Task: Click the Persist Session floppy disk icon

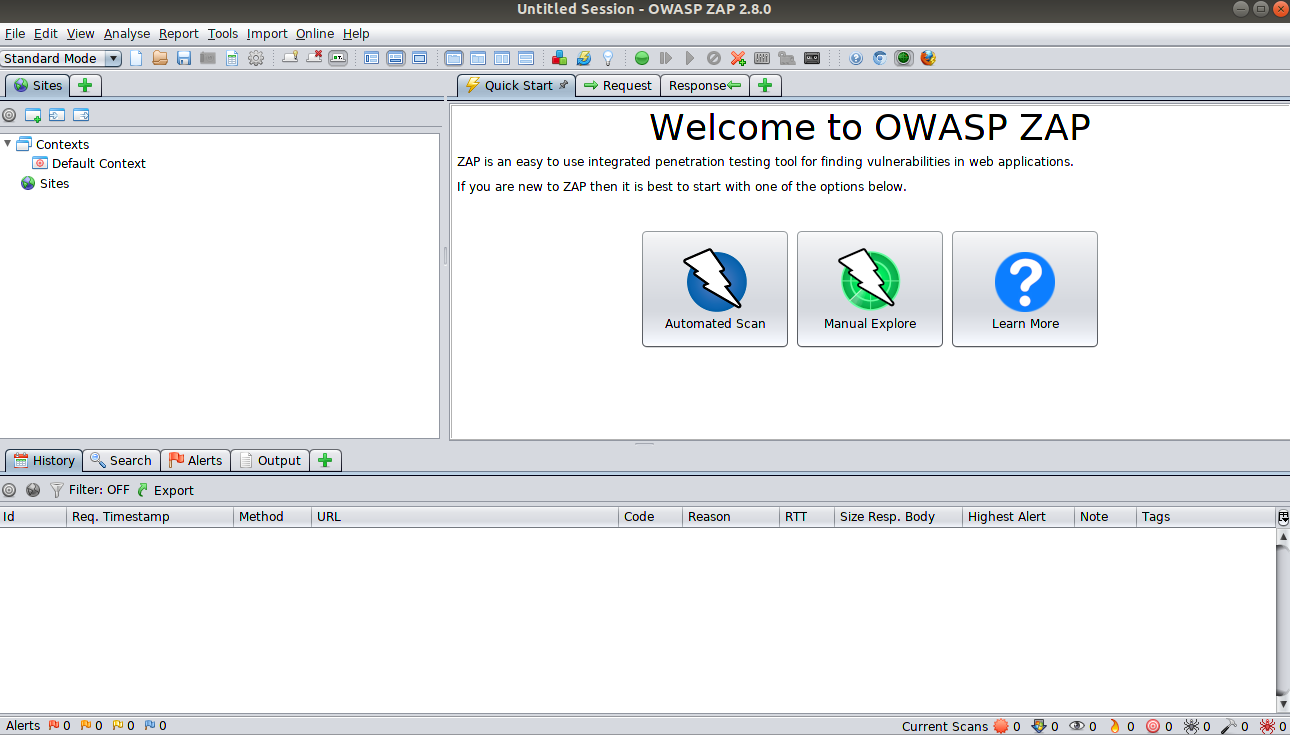Action: (184, 58)
